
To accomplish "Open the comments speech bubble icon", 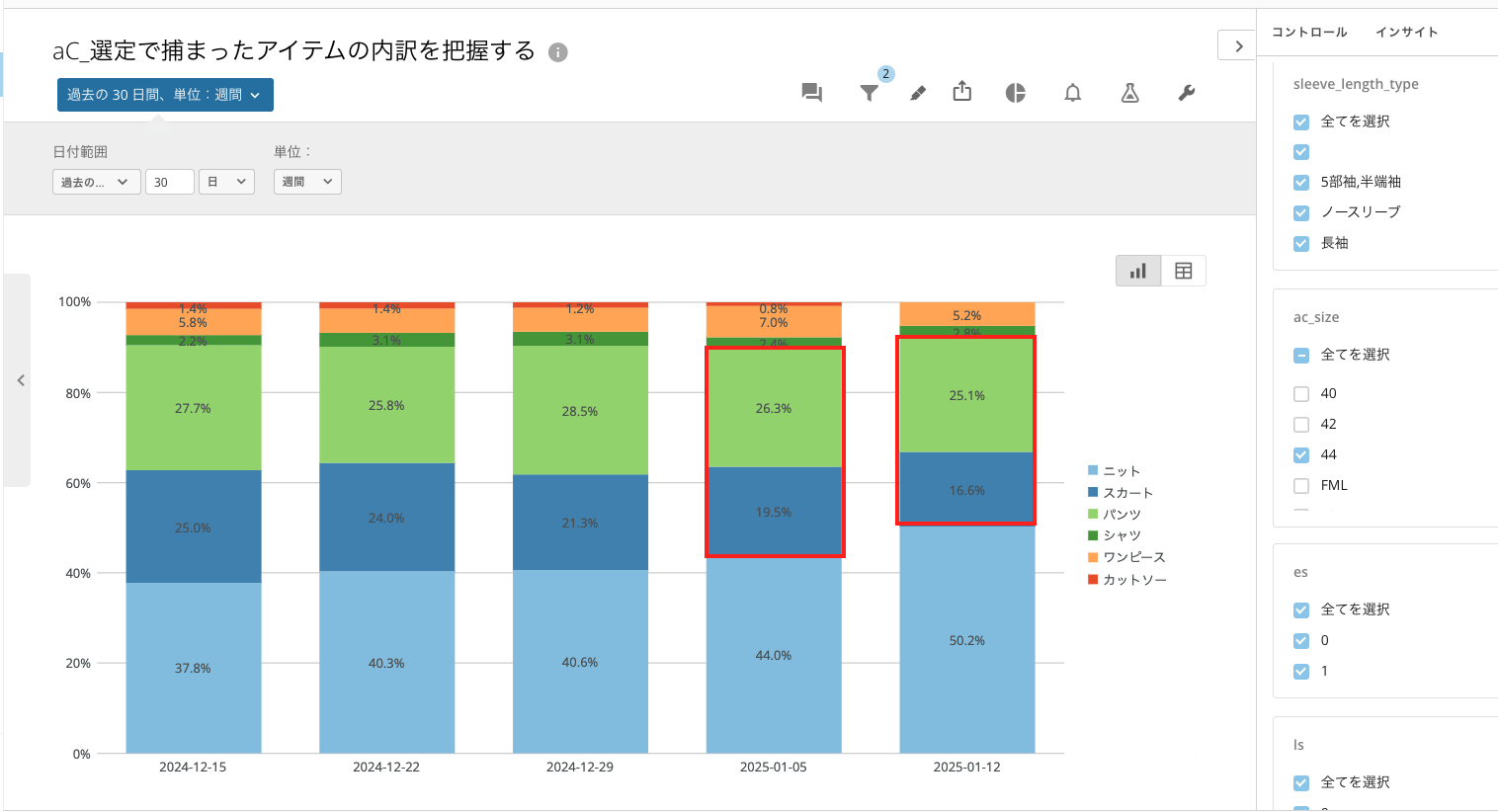I will pyautogui.click(x=811, y=93).
